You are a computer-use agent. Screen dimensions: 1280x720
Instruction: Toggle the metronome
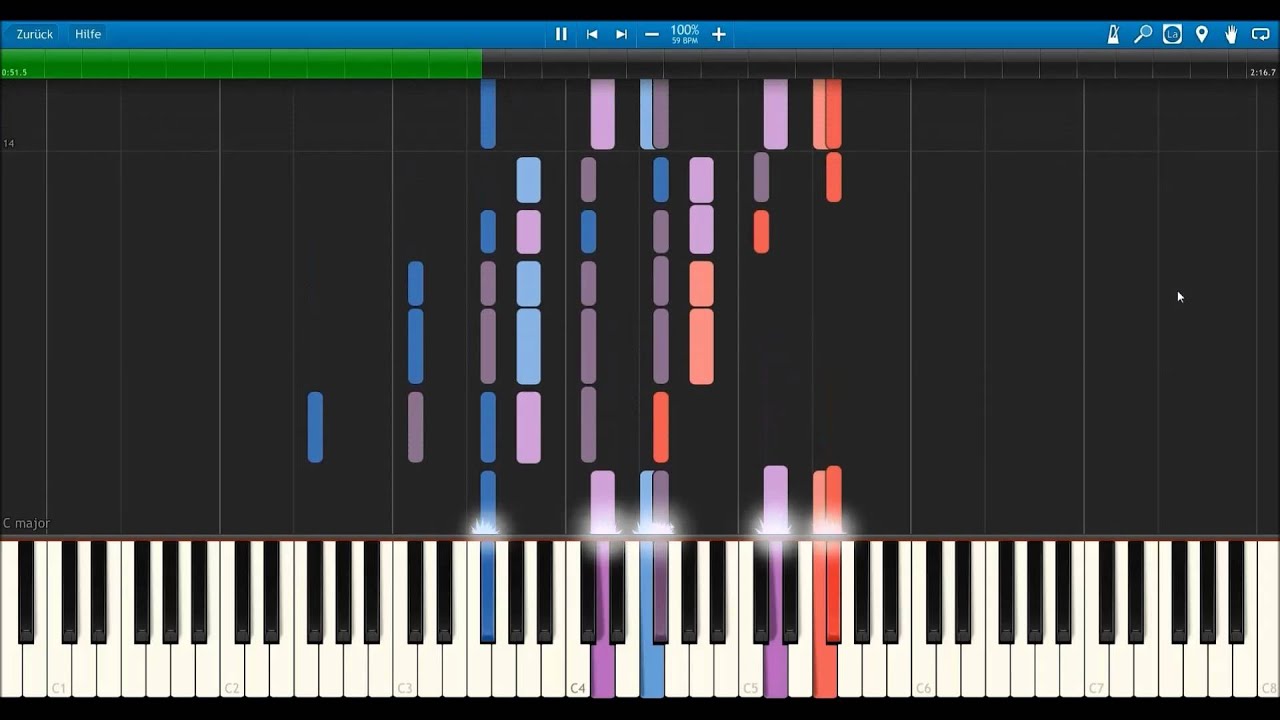pyautogui.click(x=1113, y=34)
